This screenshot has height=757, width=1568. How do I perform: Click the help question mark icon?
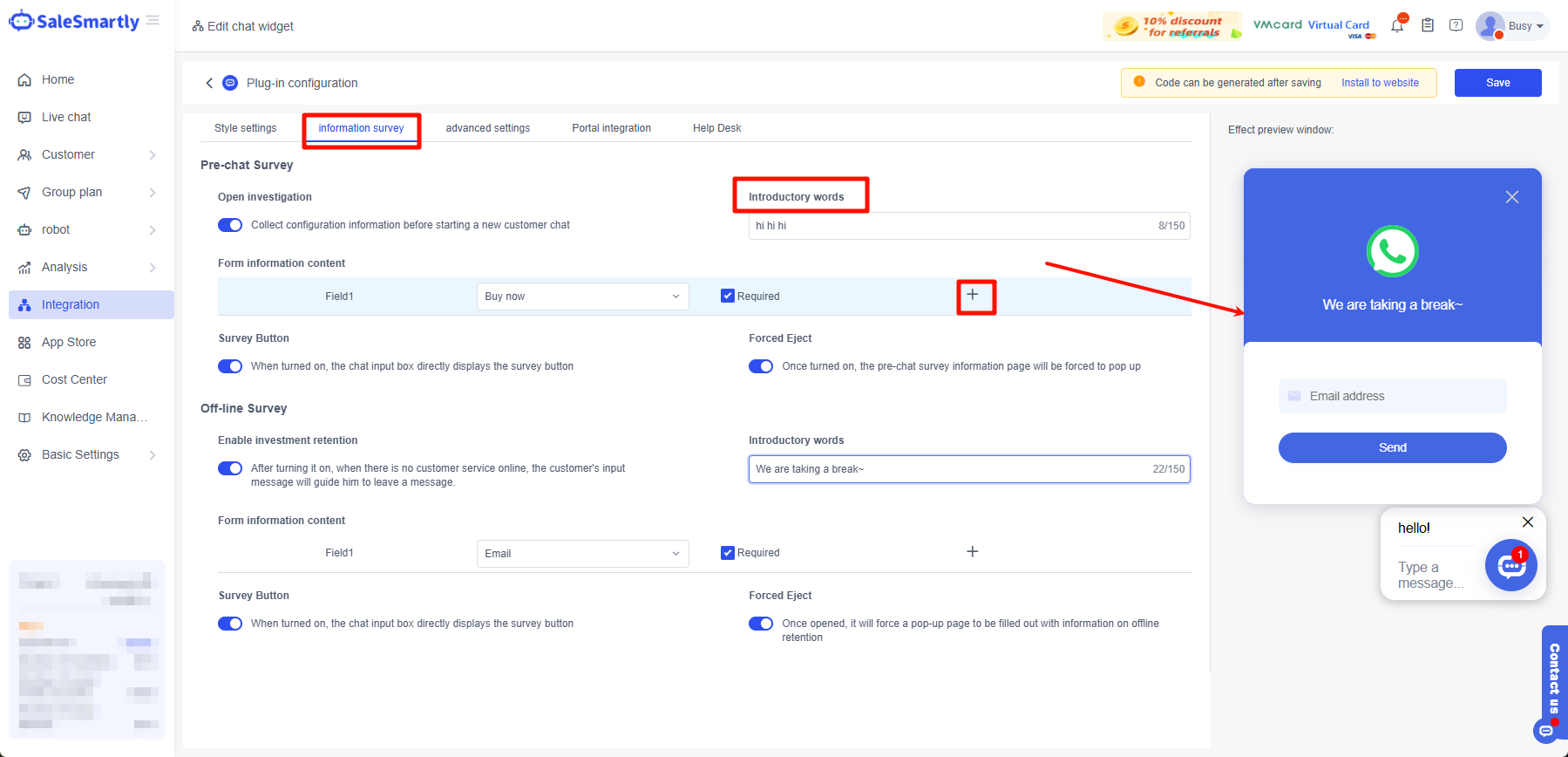point(1456,26)
